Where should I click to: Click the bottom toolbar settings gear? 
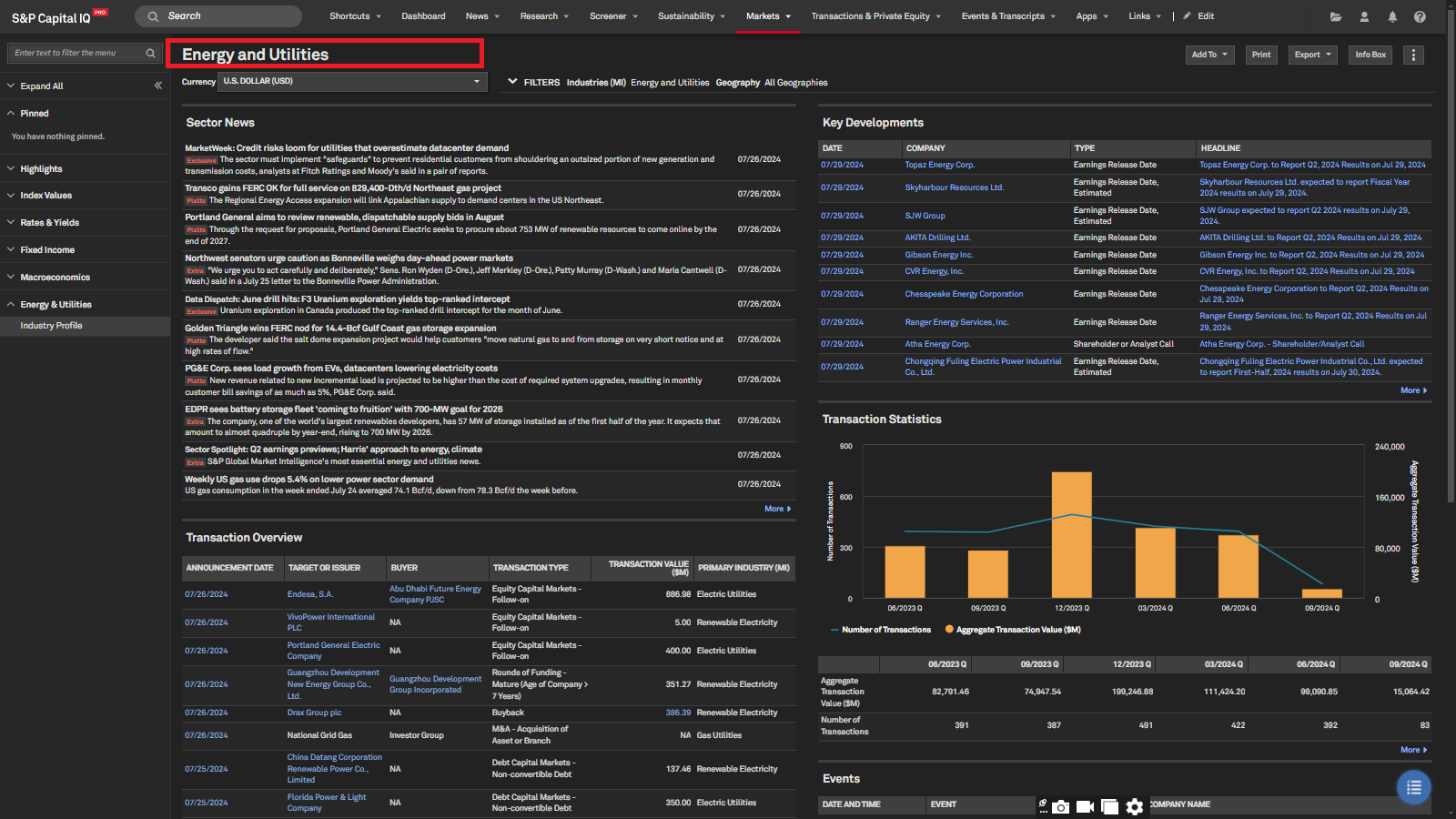[1134, 806]
